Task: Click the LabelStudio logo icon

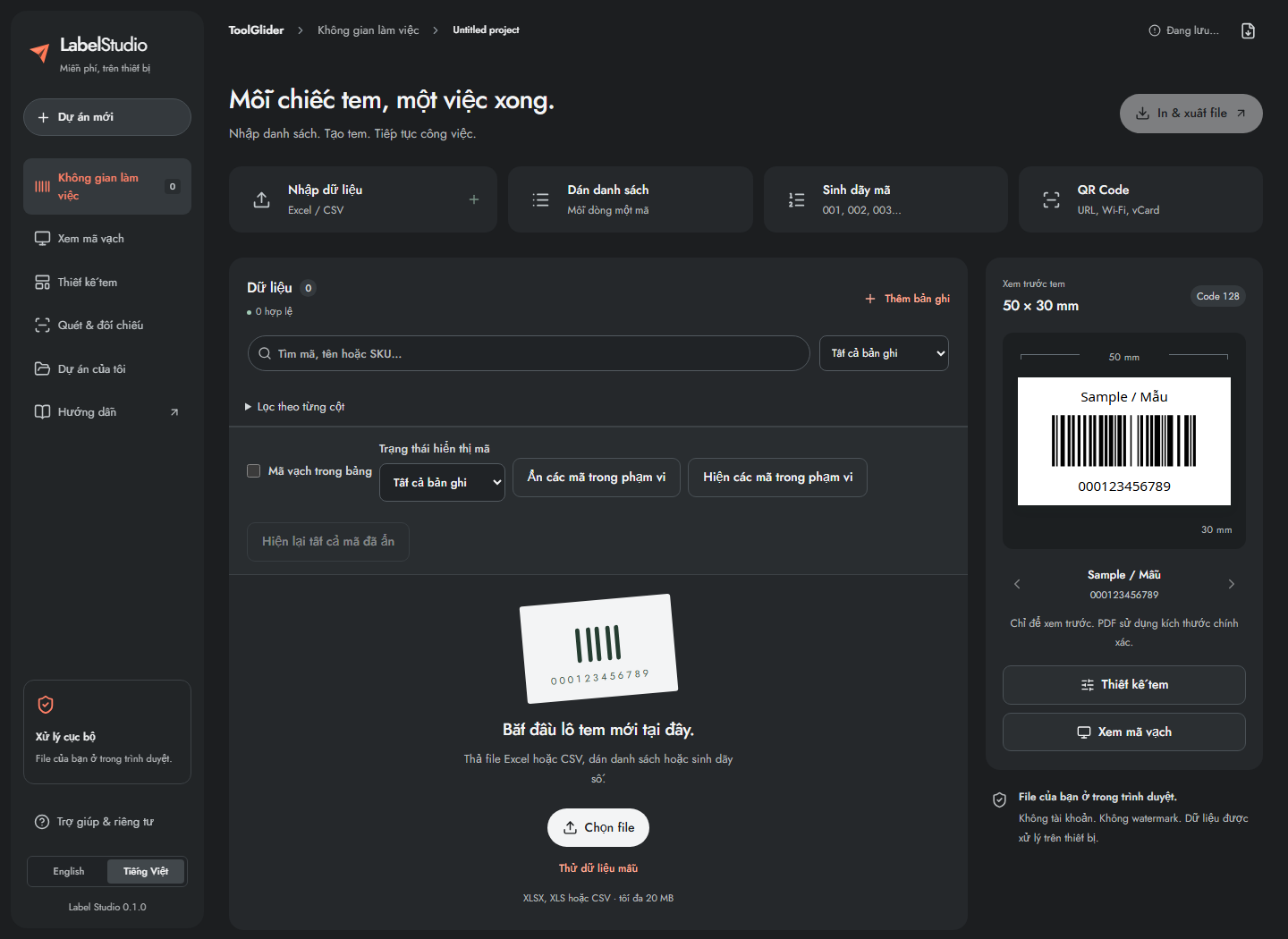Action: (40, 53)
